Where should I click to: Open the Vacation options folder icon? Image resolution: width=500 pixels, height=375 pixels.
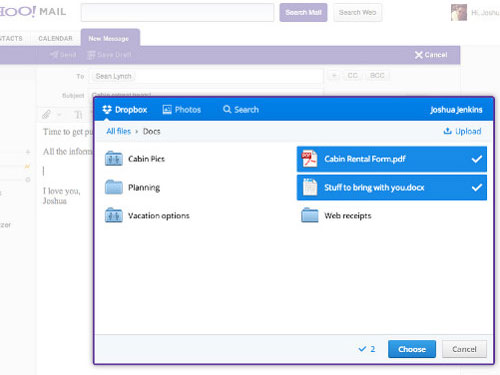coord(114,215)
